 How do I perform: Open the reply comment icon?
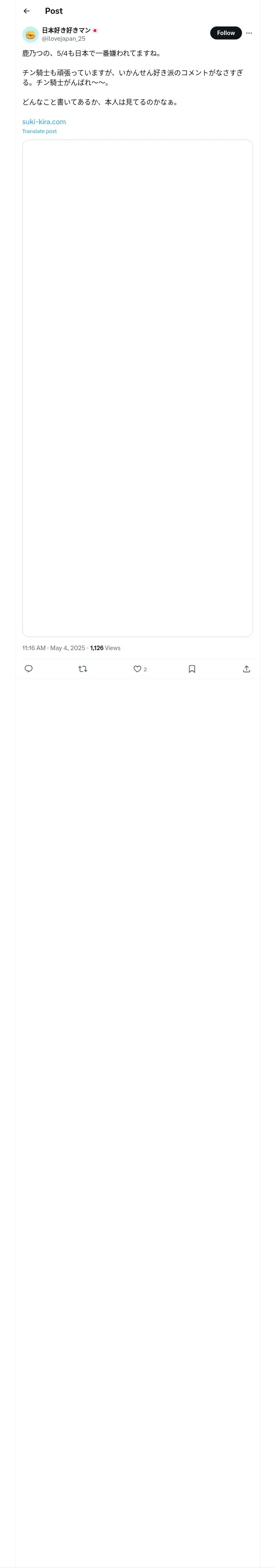(29, 668)
